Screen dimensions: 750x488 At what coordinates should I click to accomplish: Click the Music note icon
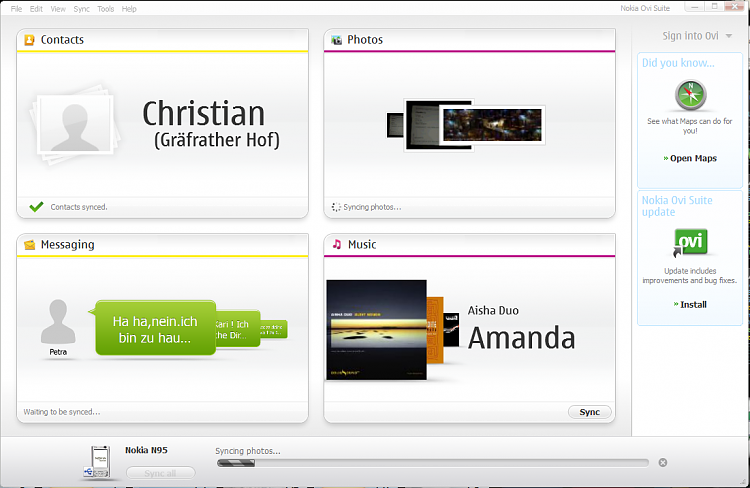tap(337, 244)
